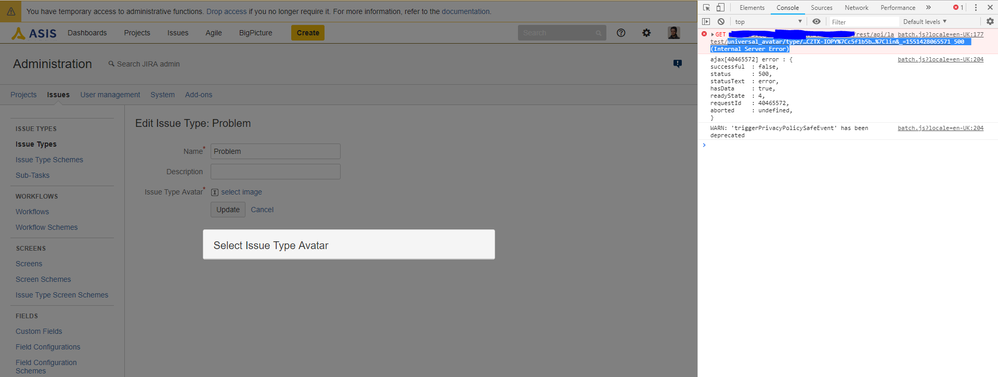Screen dimensions: 998x377
Task: Click the DevTools inspect element icon
Action: pyautogui.click(x=706, y=8)
